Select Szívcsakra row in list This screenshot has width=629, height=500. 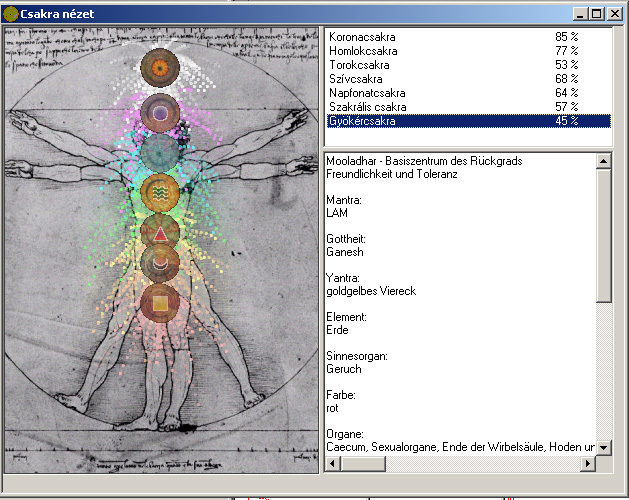point(355,79)
